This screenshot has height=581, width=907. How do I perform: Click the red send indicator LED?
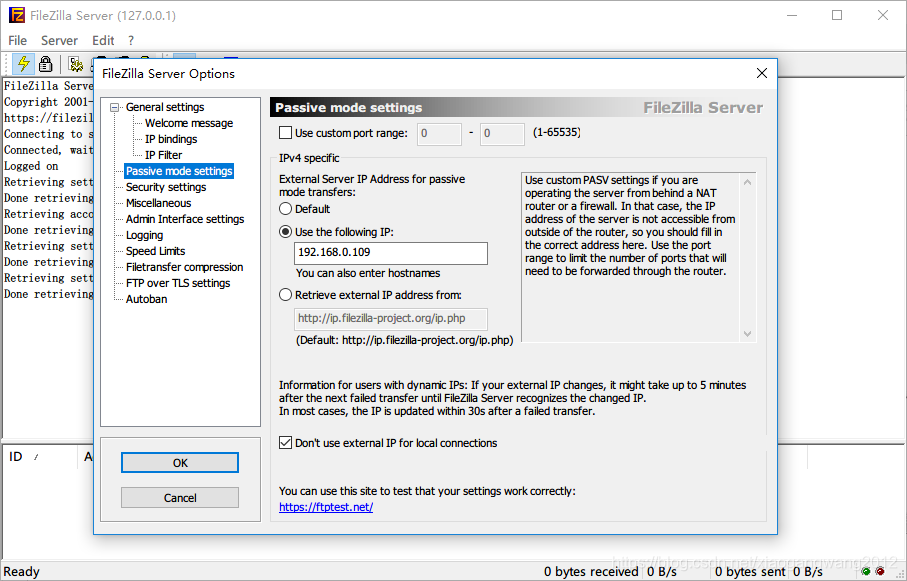880,571
